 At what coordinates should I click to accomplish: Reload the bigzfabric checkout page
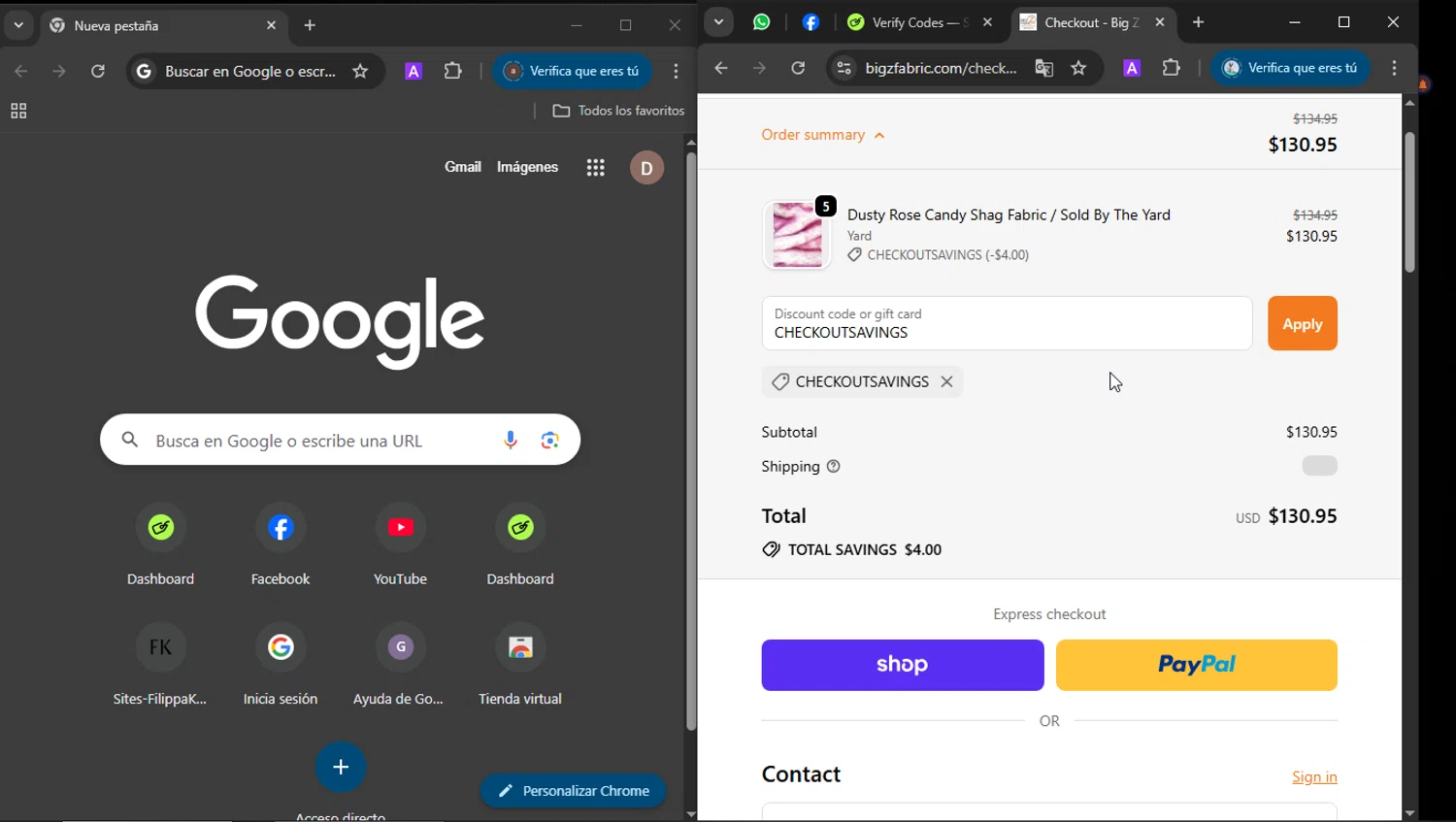pyautogui.click(x=798, y=68)
